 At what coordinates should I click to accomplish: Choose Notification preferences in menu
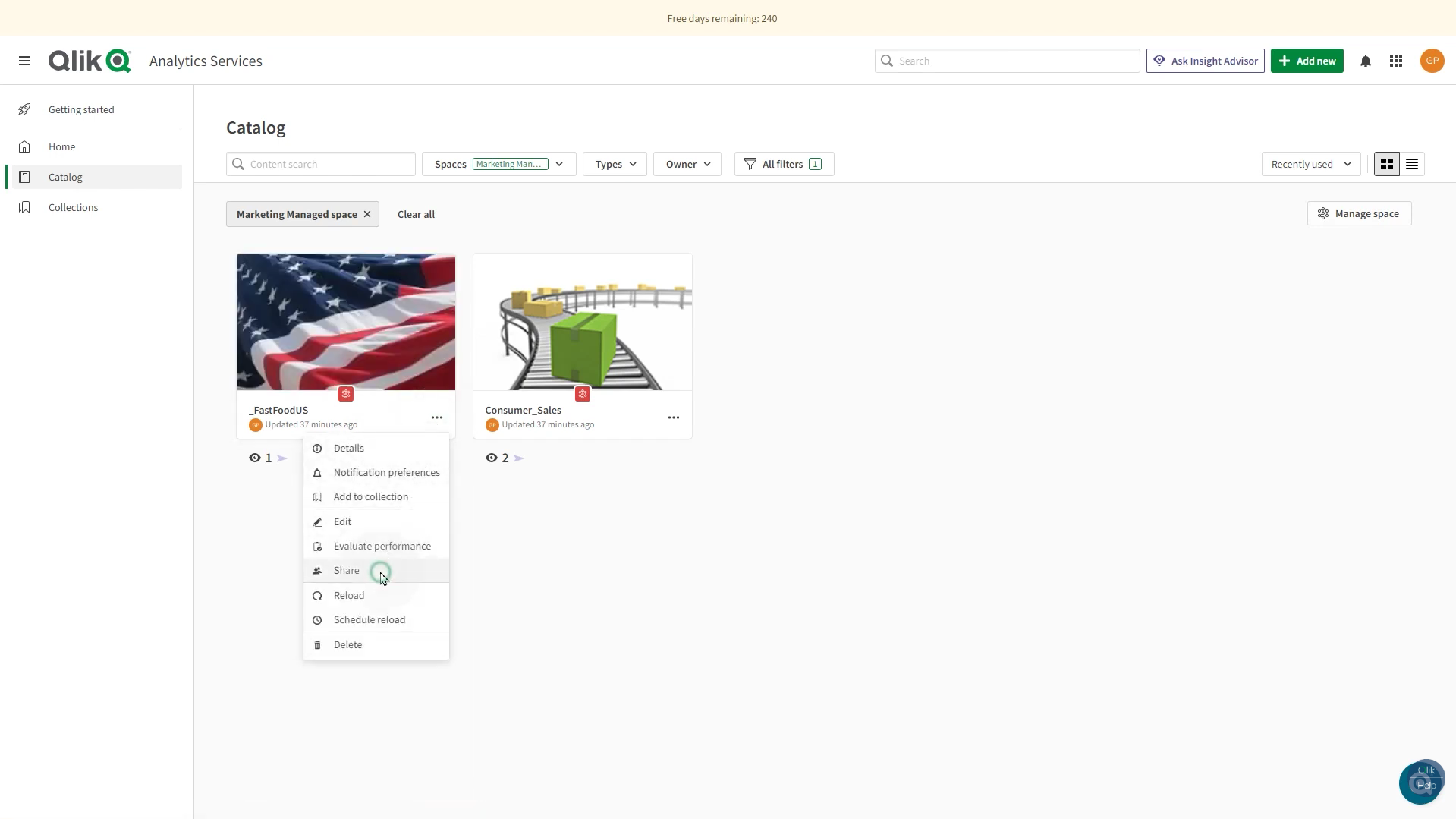click(x=376, y=473)
